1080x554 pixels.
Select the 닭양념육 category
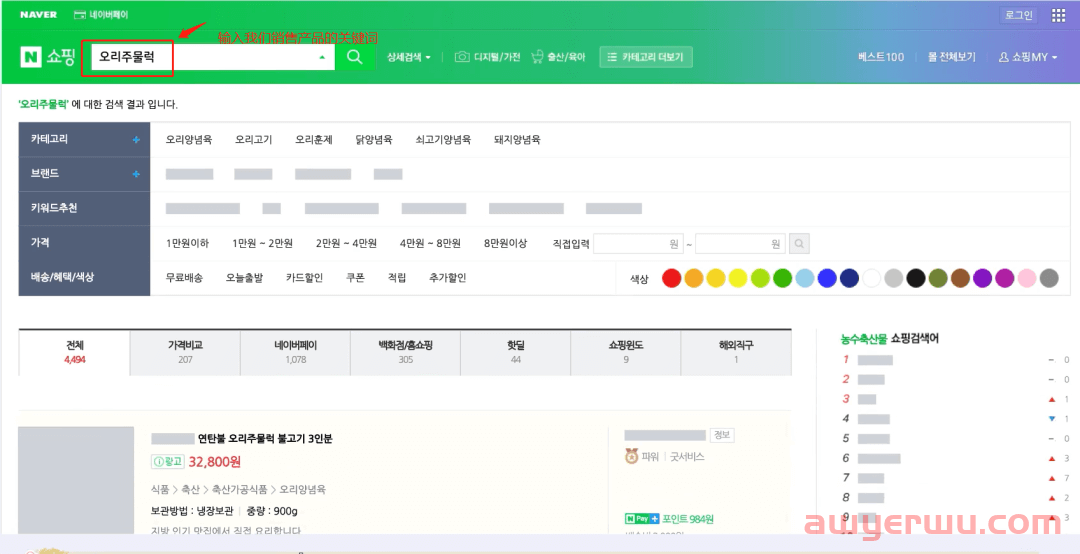point(374,140)
